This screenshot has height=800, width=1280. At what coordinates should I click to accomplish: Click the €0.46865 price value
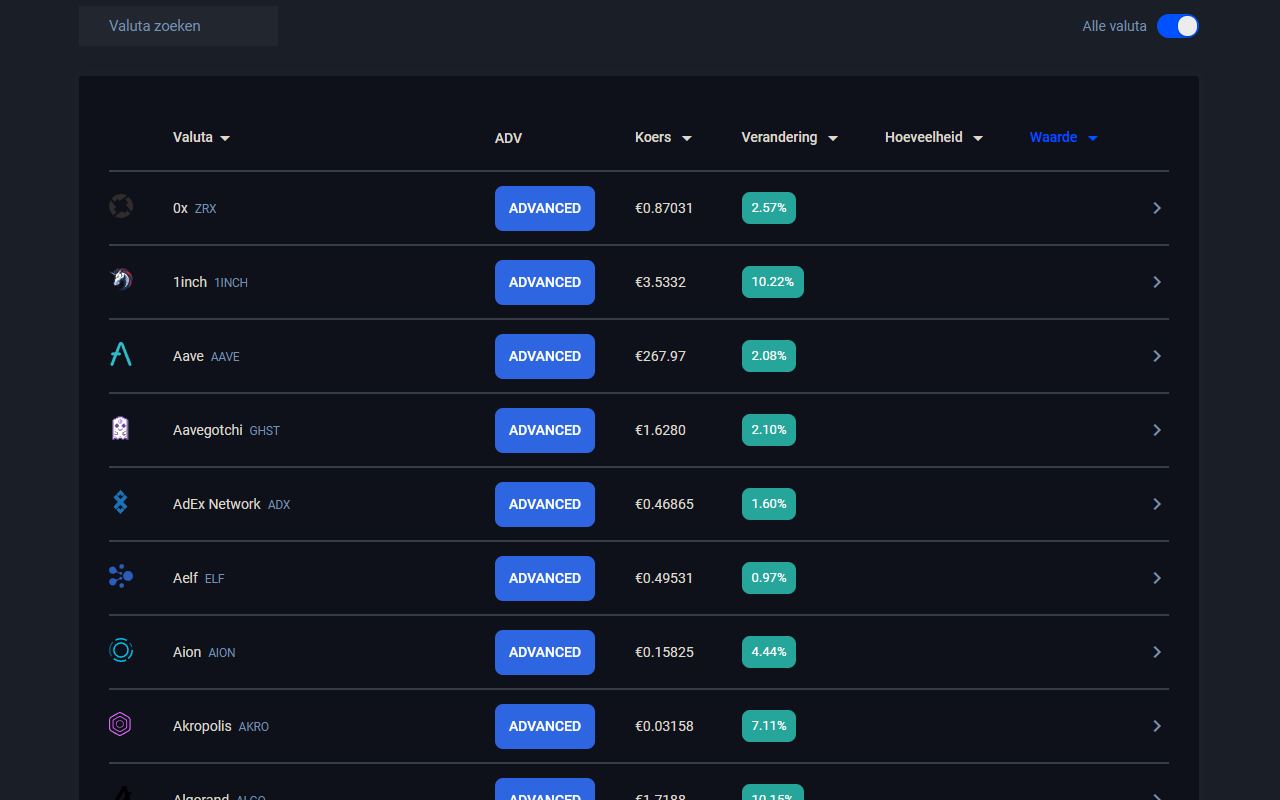pyautogui.click(x=664, y=504)
